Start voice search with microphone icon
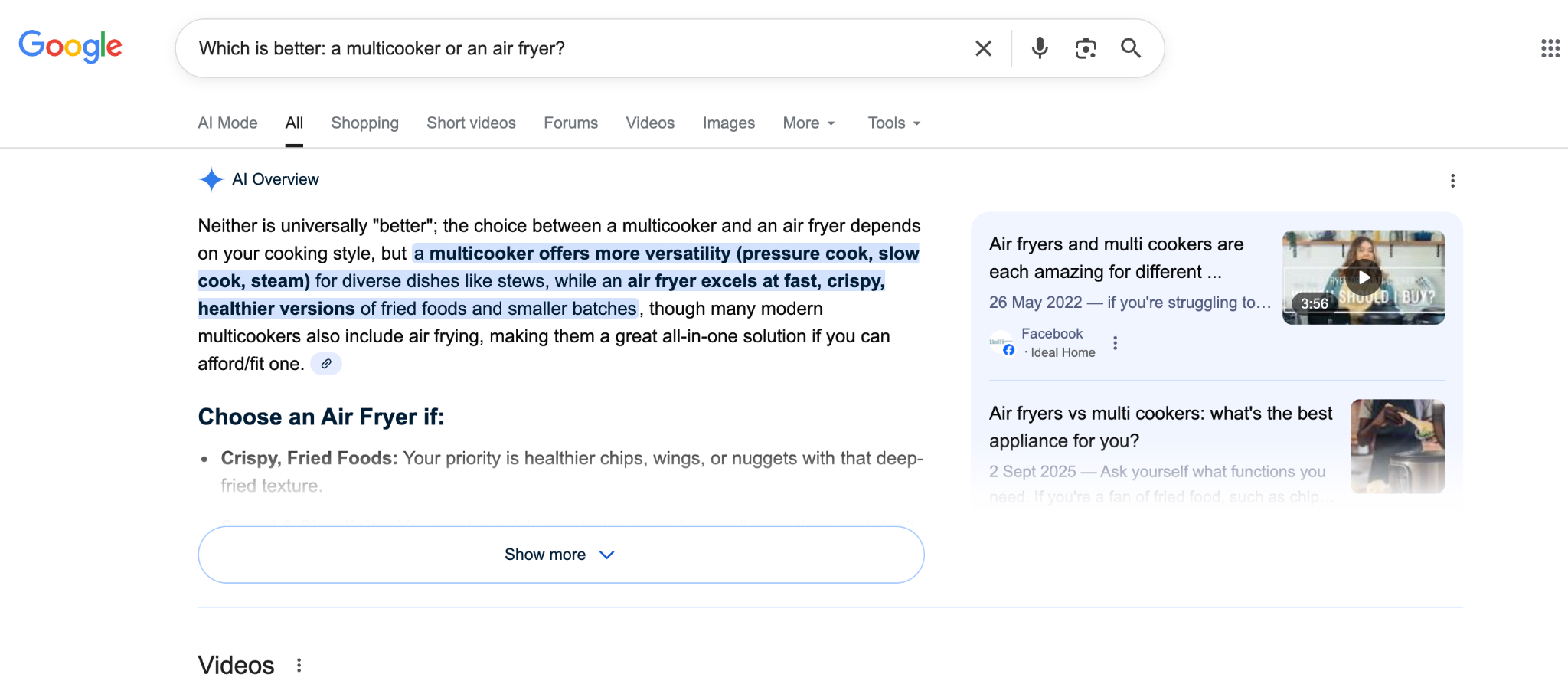The image size is (1568, 684). pos(1039,48)
